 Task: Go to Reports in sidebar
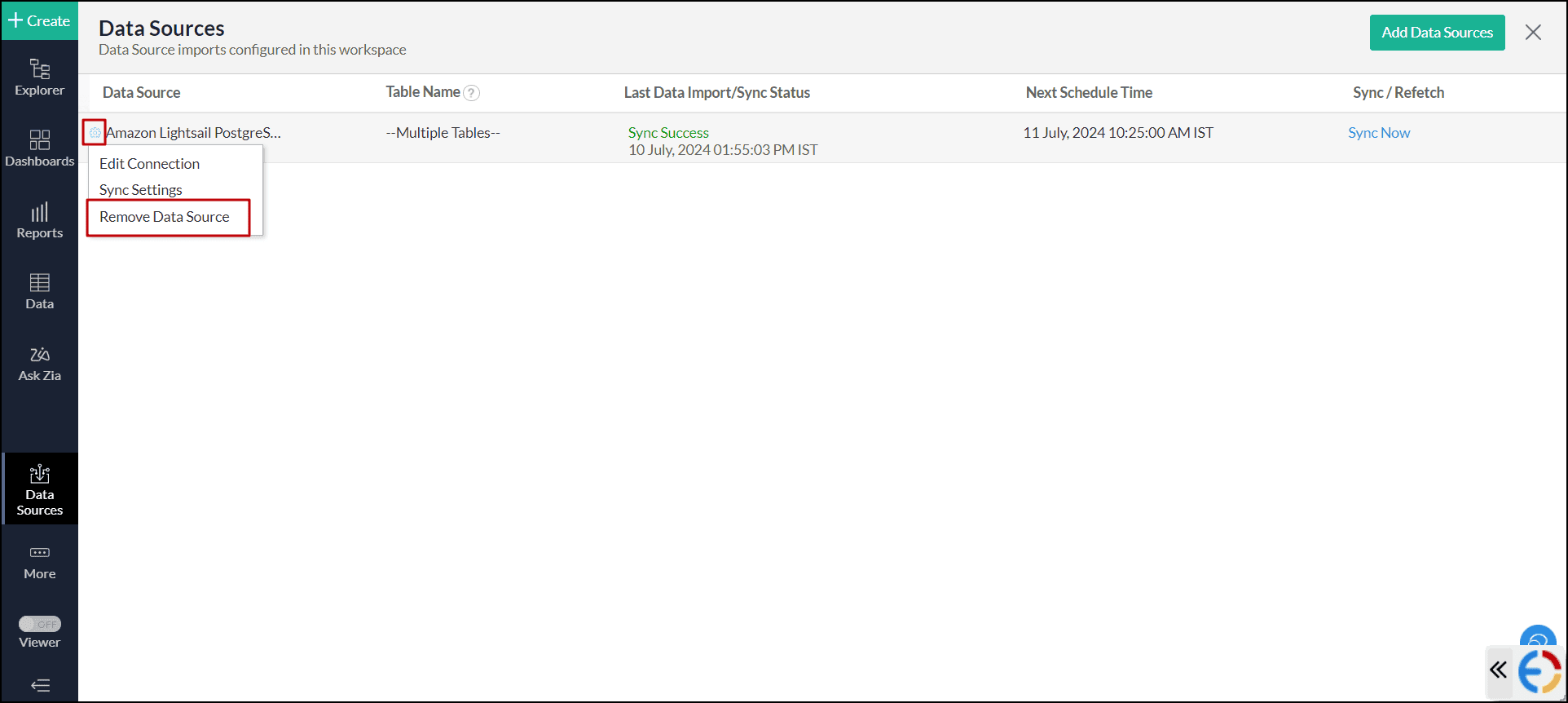click(39, 220)
